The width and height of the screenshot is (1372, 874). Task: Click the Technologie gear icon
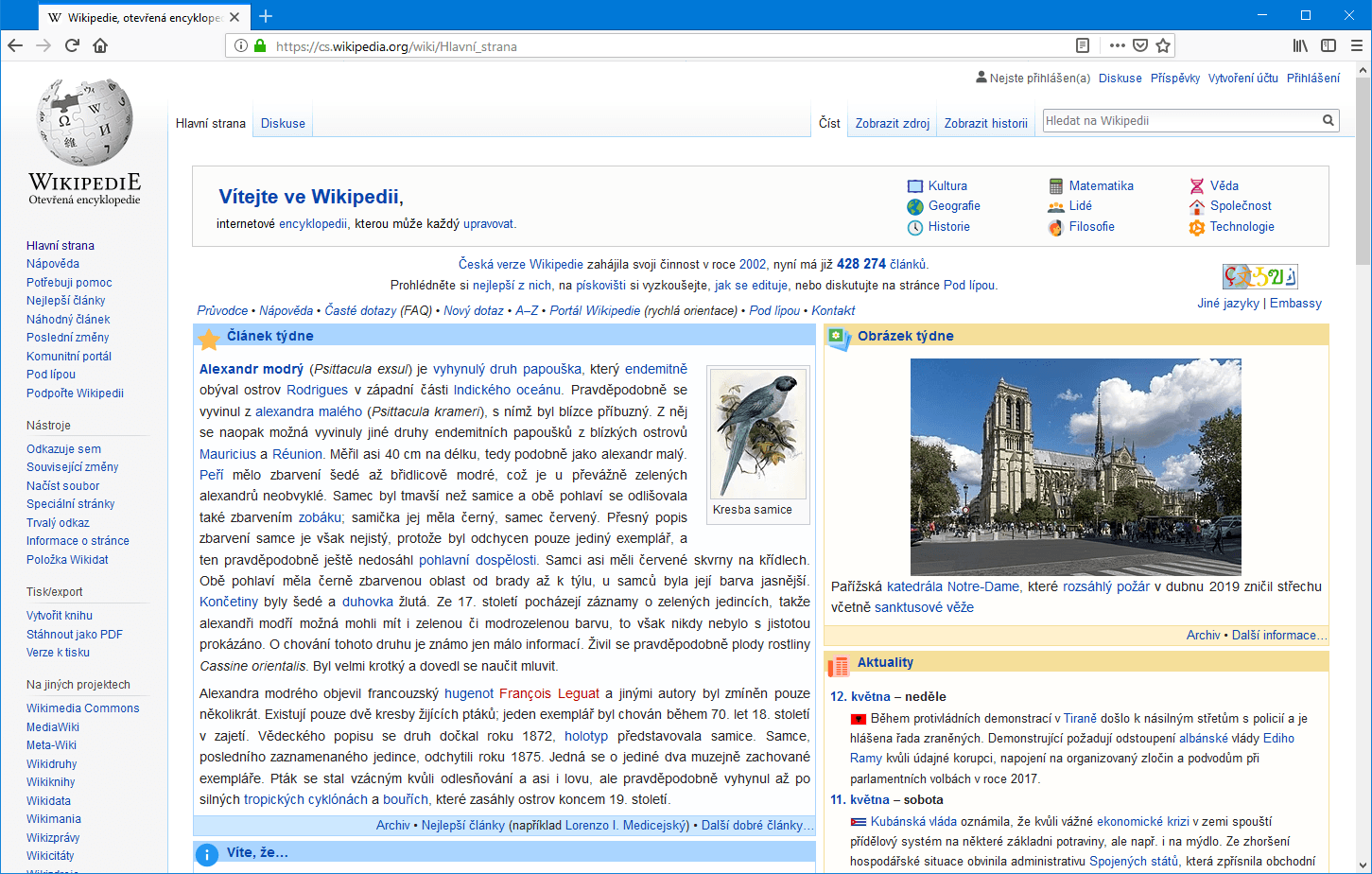click(1197, 227)
